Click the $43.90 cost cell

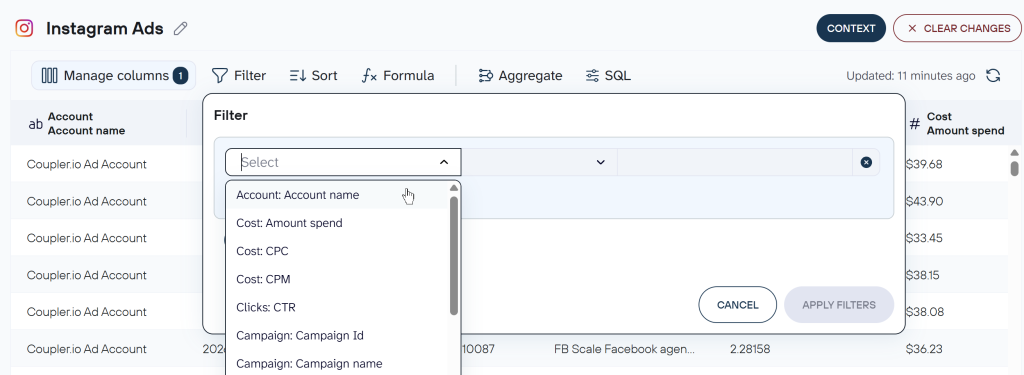click(924, 201)
